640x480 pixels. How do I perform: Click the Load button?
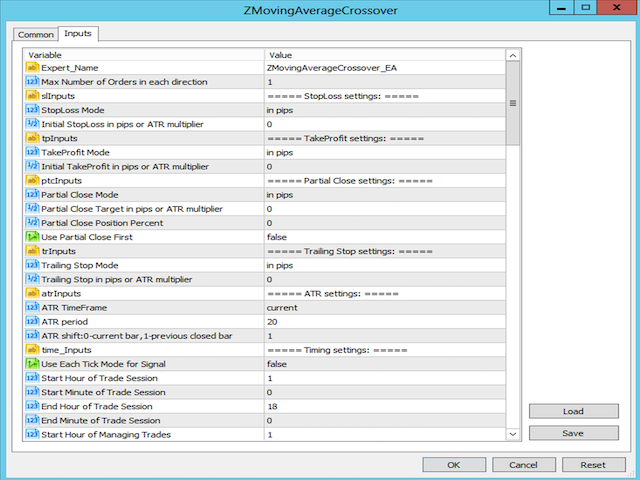coord(573,411)
